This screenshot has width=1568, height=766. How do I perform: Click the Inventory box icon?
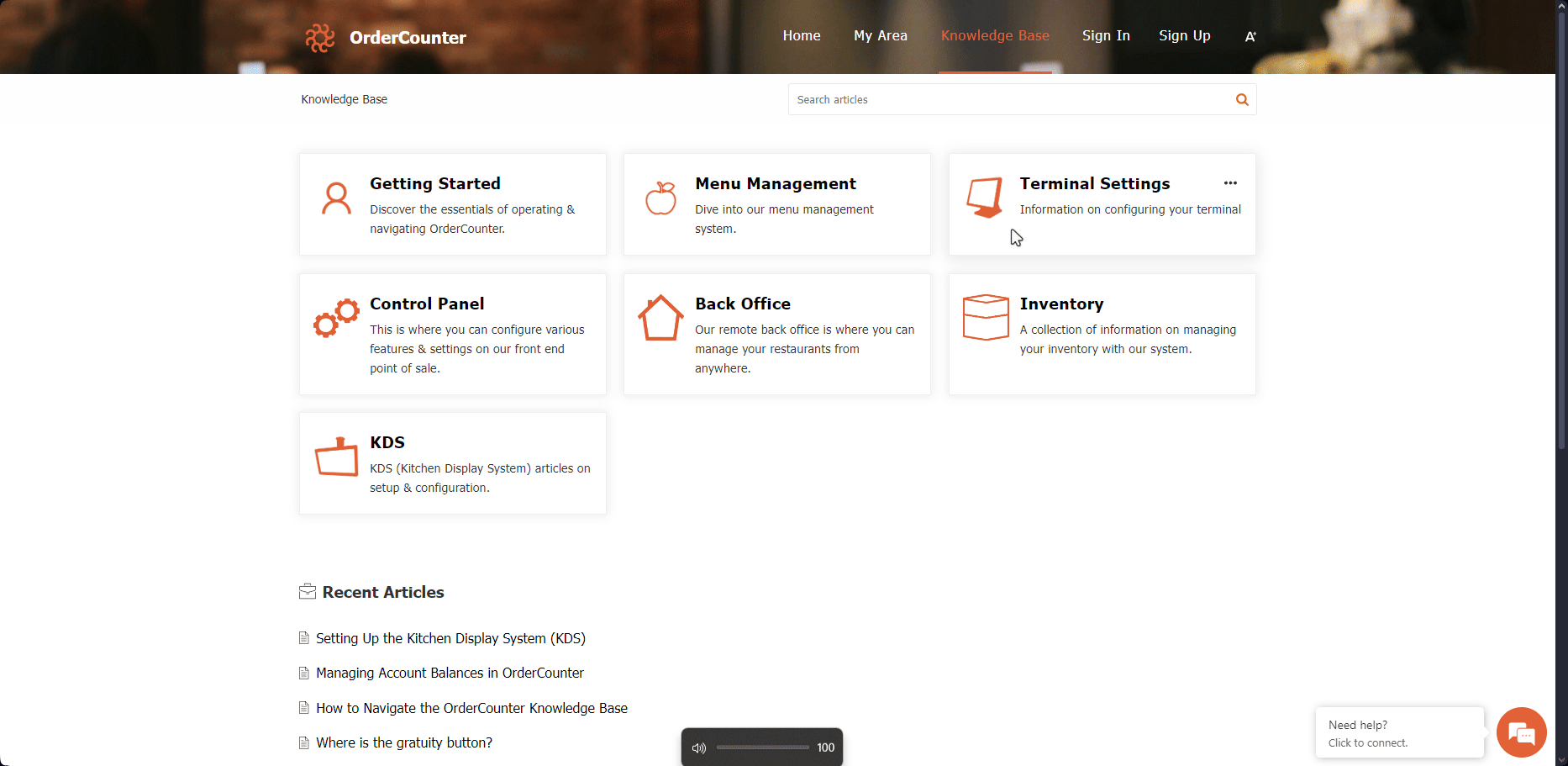pyautogui.click(x=986, y=317)
